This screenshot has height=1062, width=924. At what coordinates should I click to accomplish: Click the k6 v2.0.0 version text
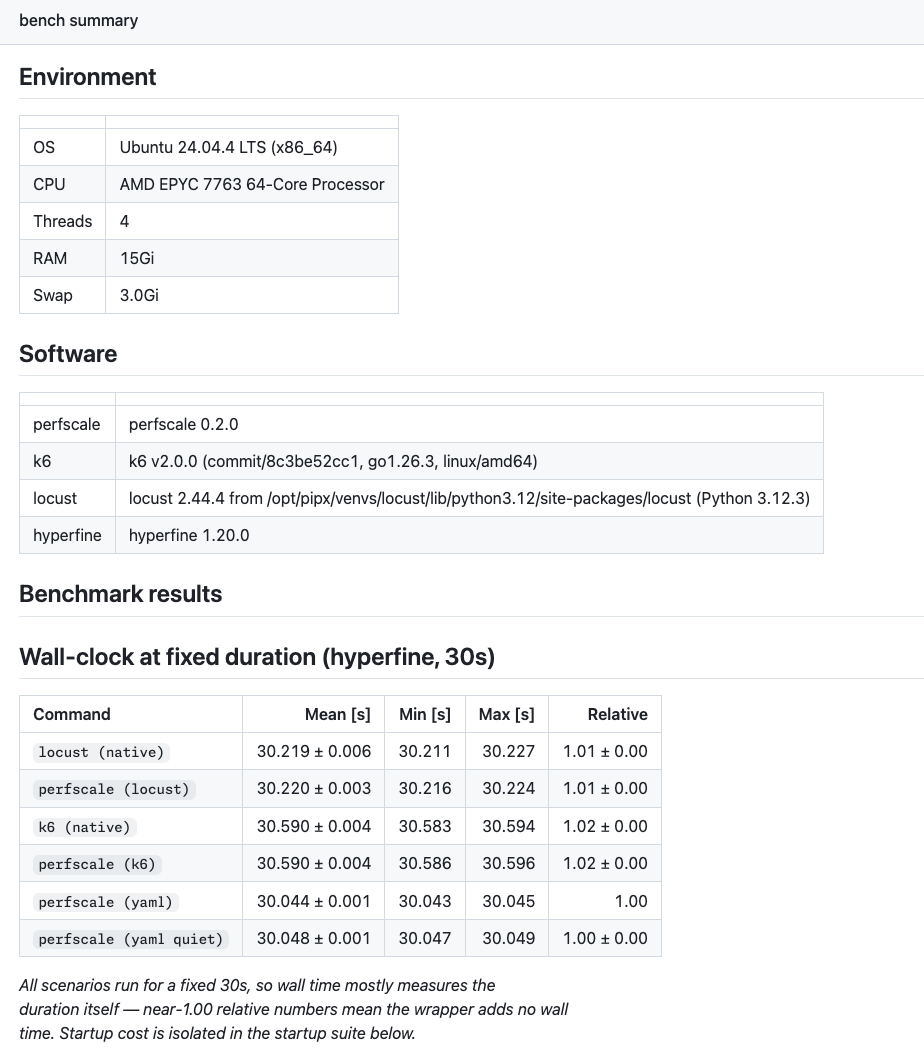[x=333, y=461]
